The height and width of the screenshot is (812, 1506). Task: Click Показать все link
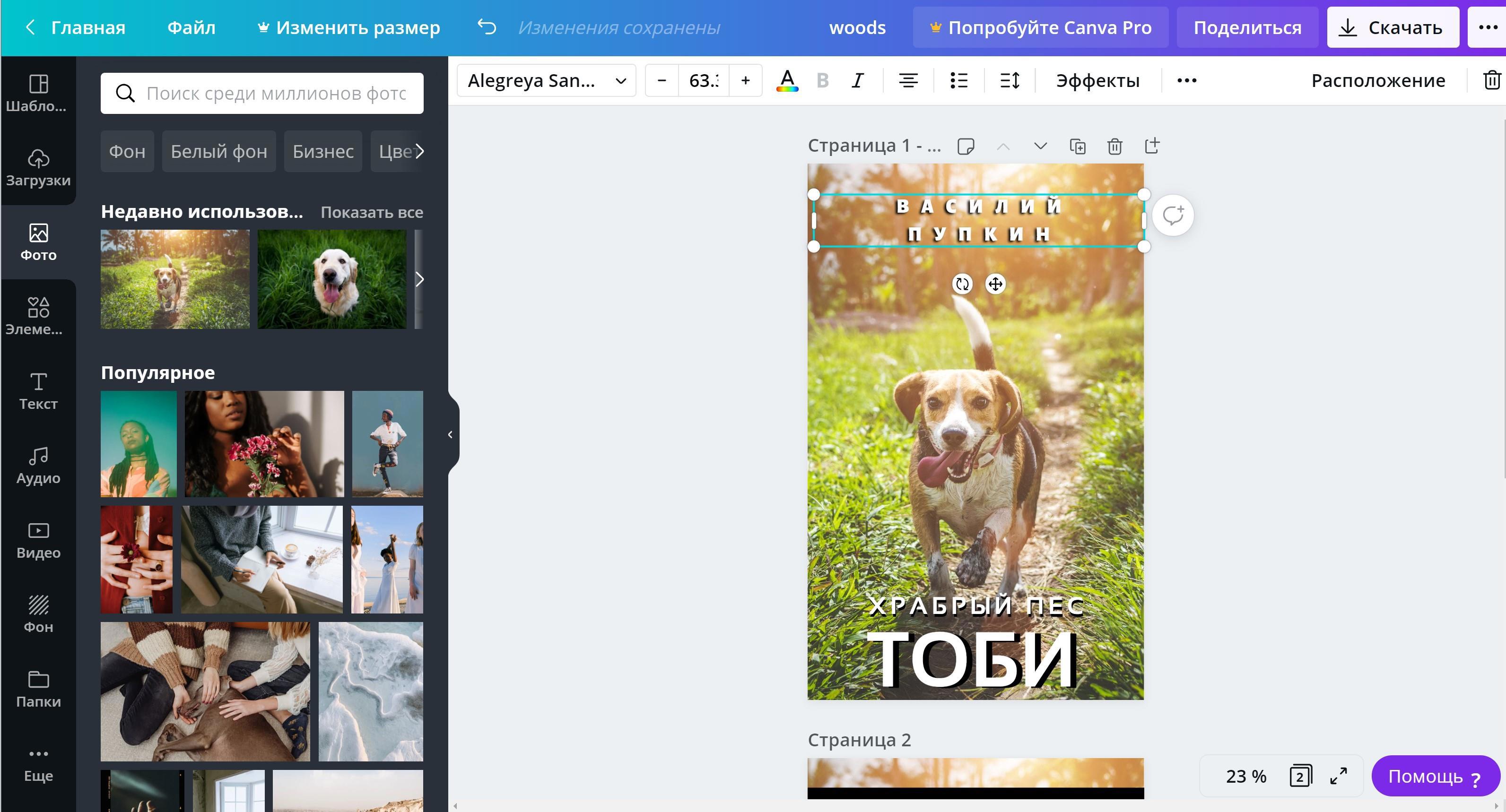371,212
